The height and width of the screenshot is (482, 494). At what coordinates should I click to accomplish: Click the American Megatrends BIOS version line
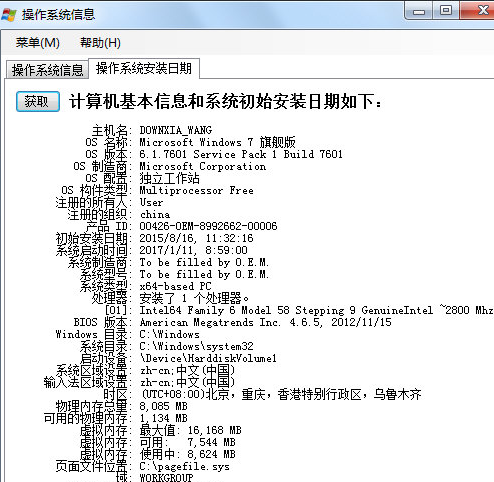[x=265, y=322]
